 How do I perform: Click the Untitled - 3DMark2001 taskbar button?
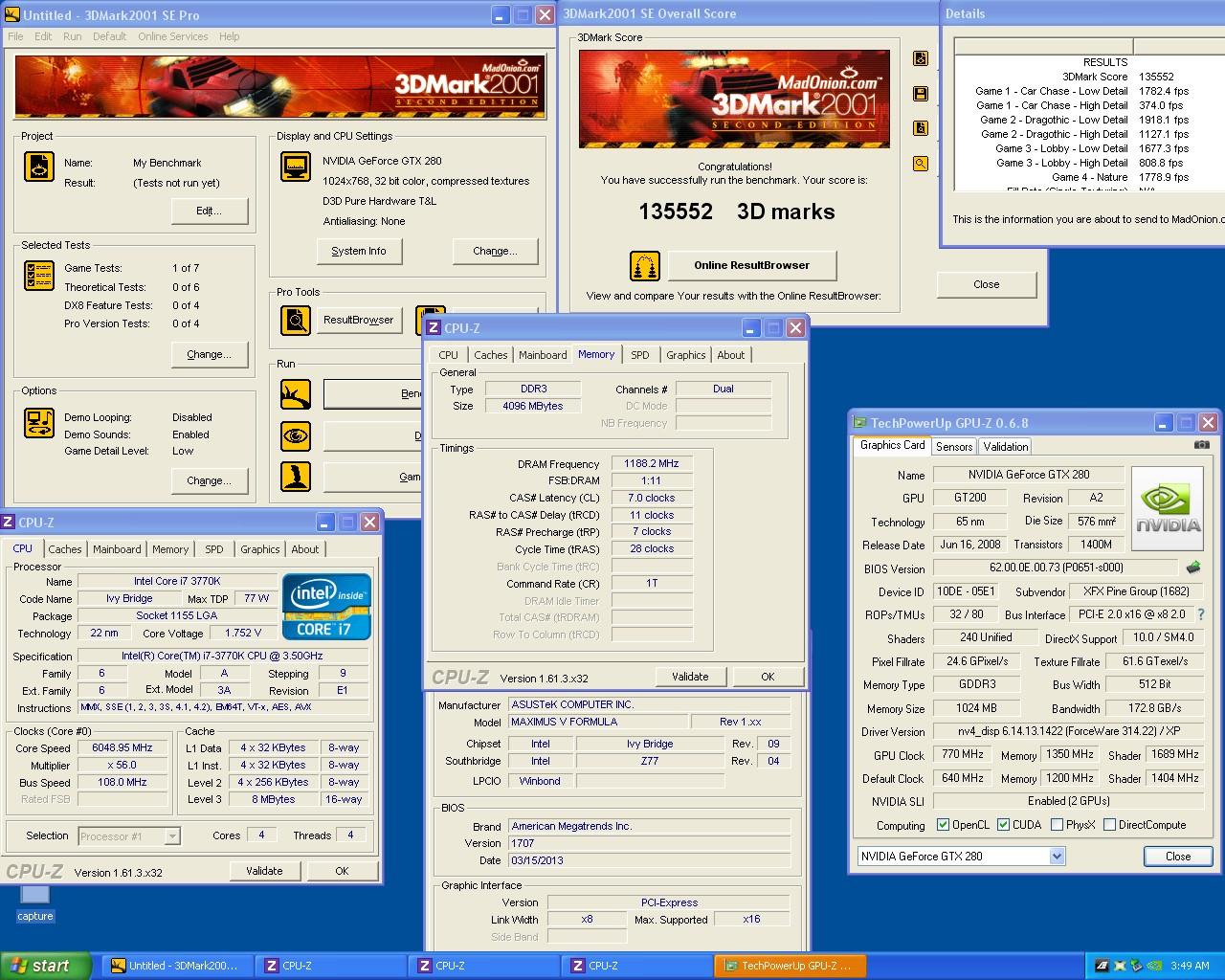coord(178,966)
